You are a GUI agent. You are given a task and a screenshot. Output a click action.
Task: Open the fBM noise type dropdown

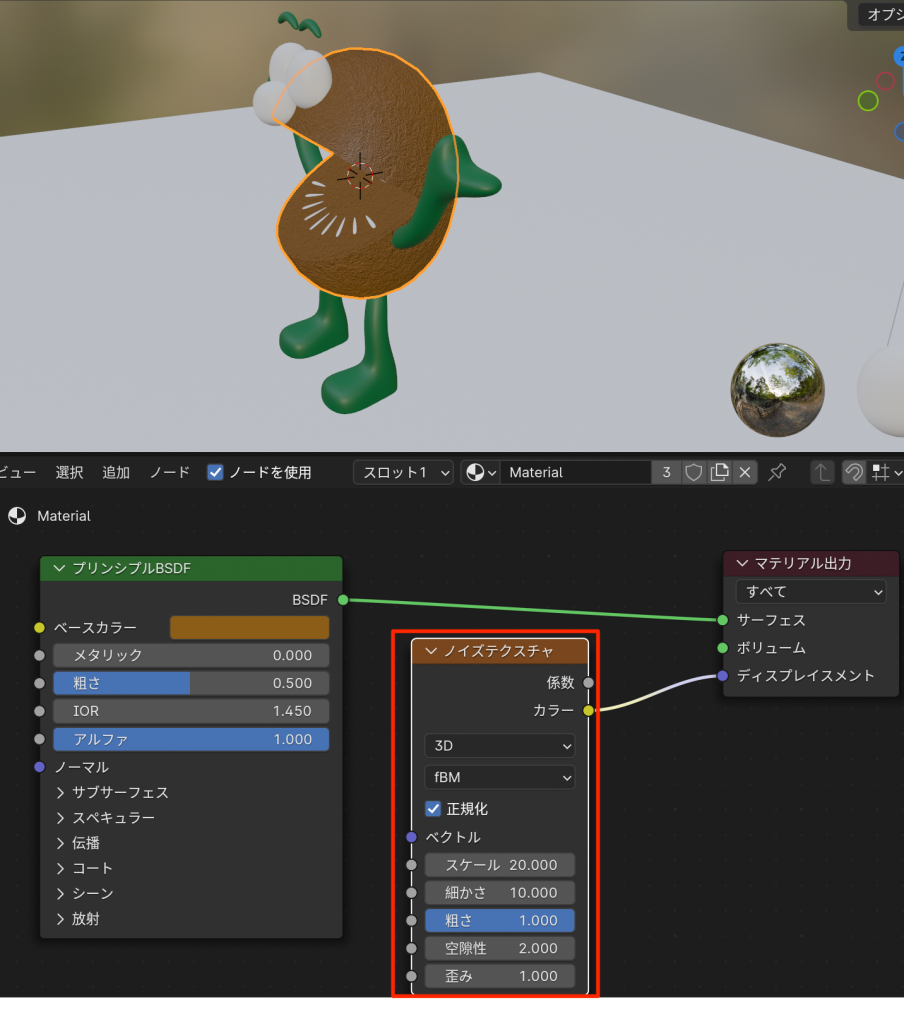click(x=499, y=777)
